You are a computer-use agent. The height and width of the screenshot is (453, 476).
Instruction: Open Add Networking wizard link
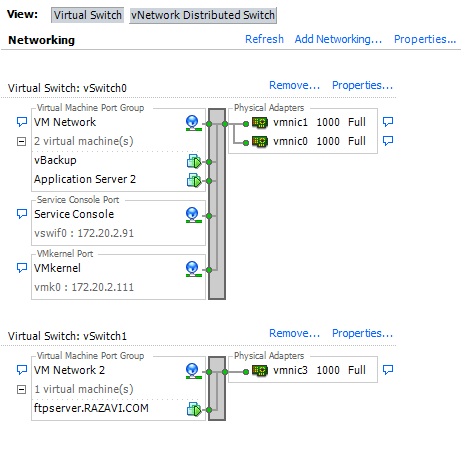point(338,39)
